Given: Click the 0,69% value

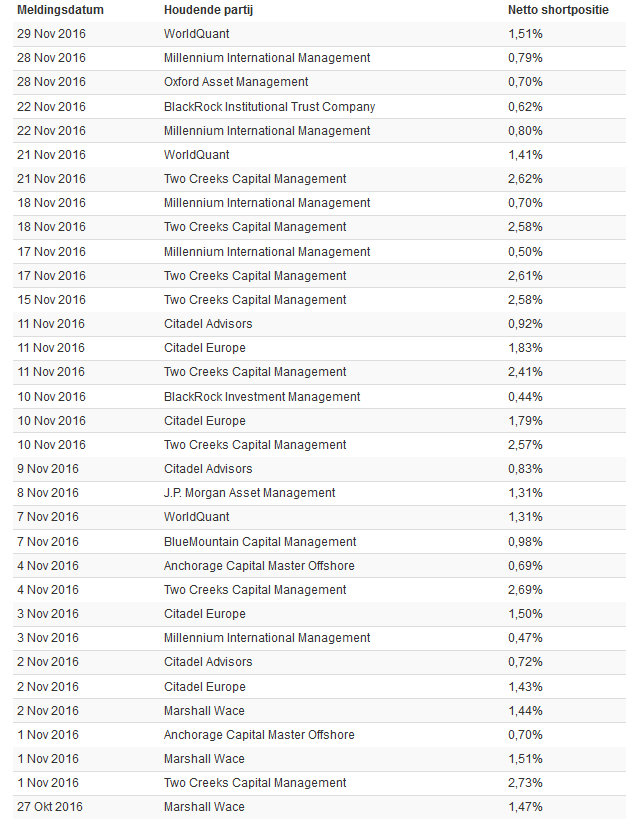Looking at the screenshot, I should pyautogui.click(x=525, y=566).
